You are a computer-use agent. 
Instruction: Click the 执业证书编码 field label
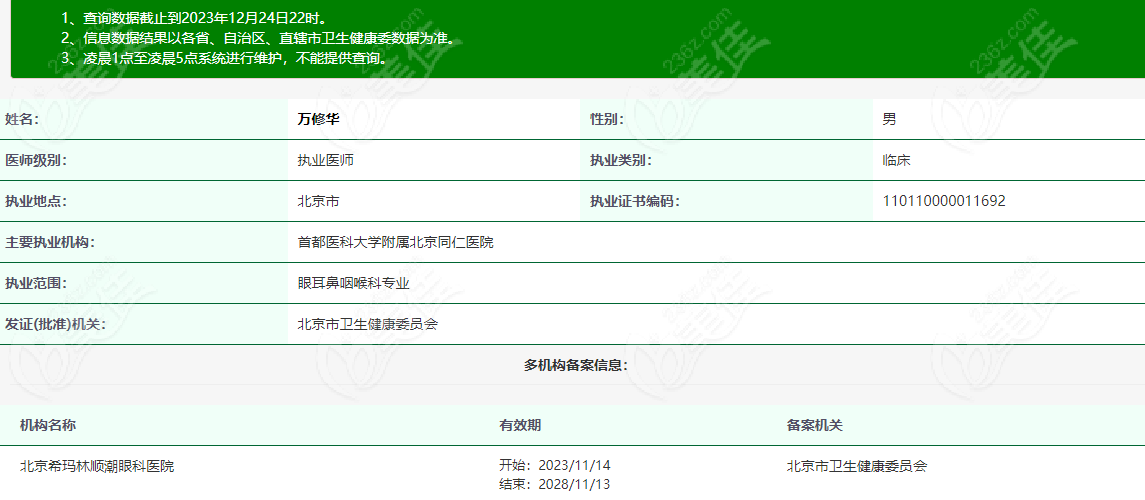[634, 201]
